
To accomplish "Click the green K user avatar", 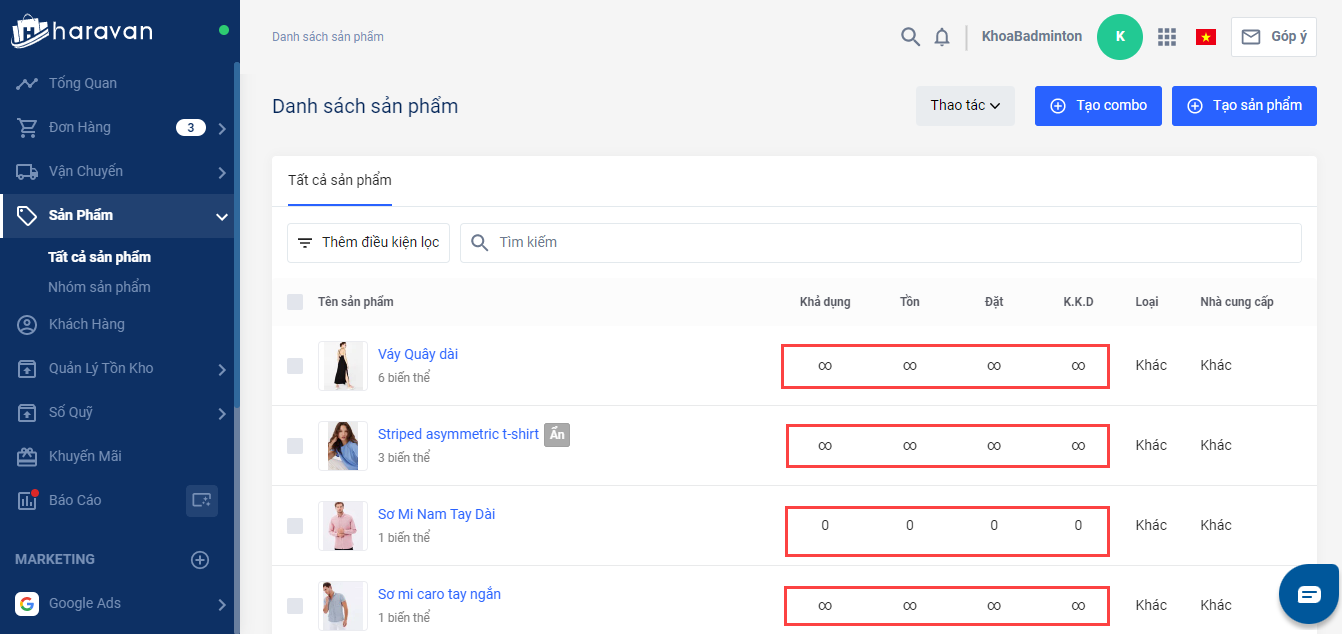I will coord(1120,37).
